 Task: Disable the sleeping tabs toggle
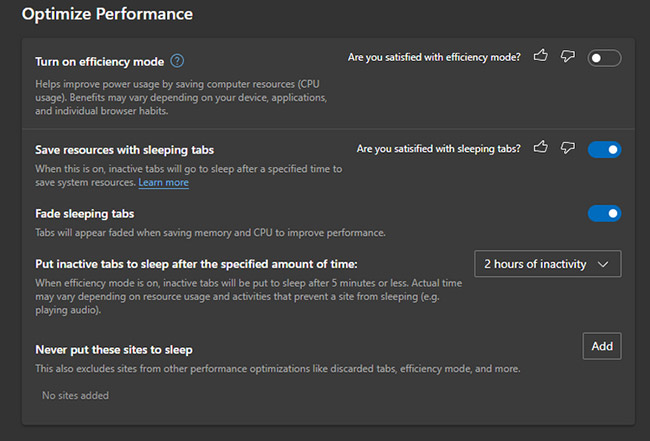pos(604,150)
